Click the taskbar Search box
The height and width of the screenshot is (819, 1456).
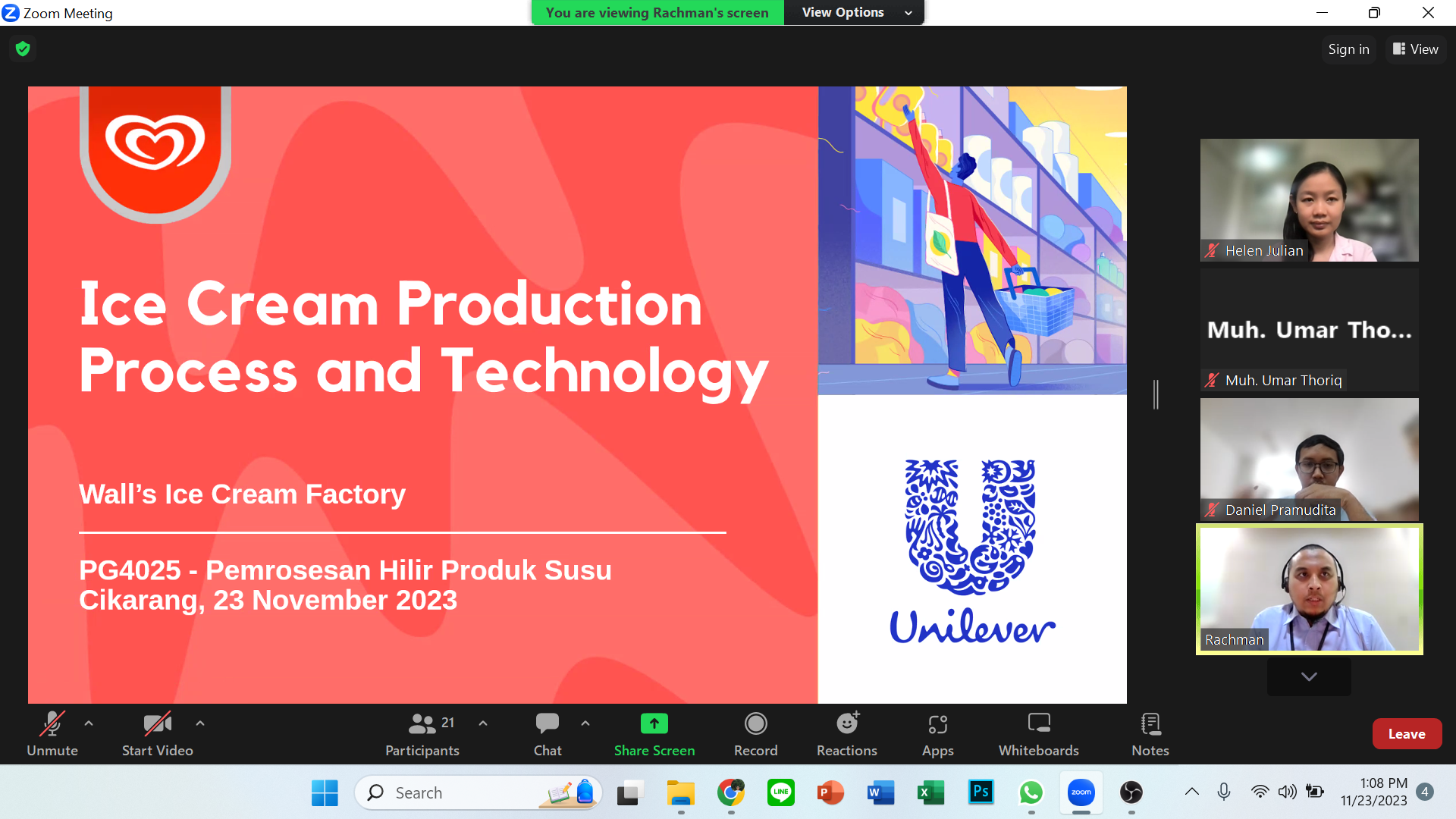(x=478, y=793)
